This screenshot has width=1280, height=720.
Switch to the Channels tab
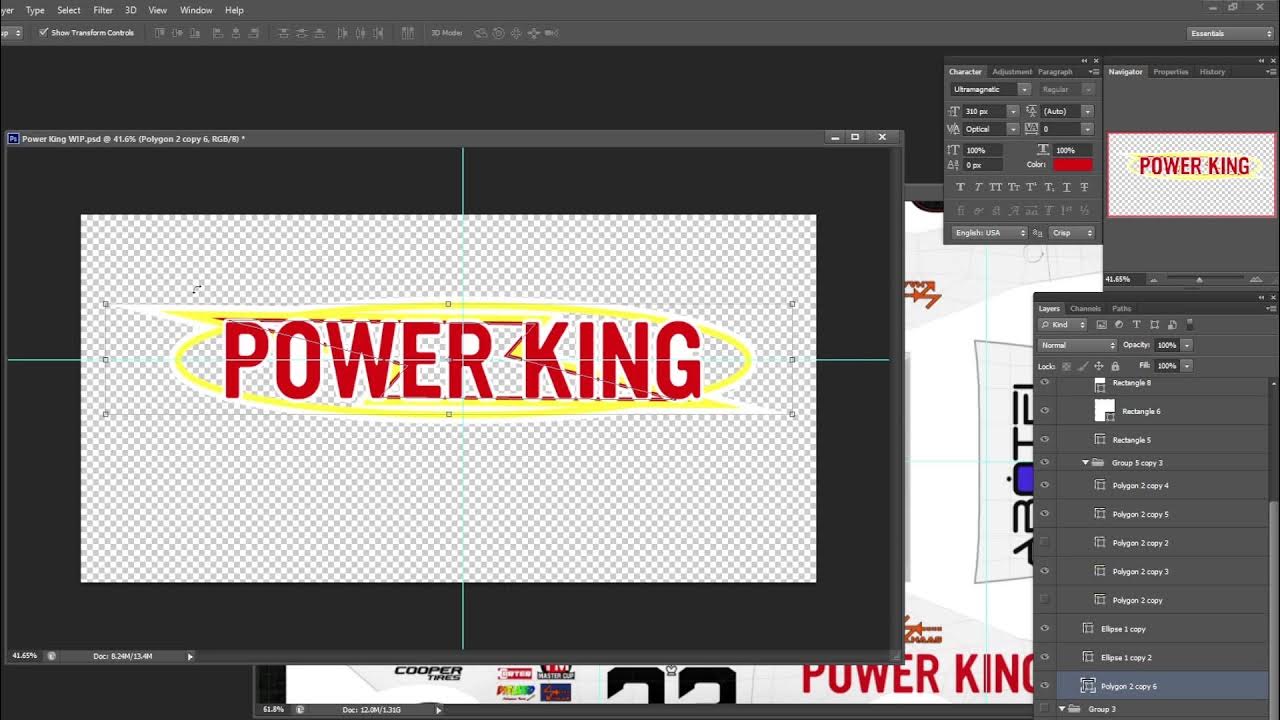1085,308
